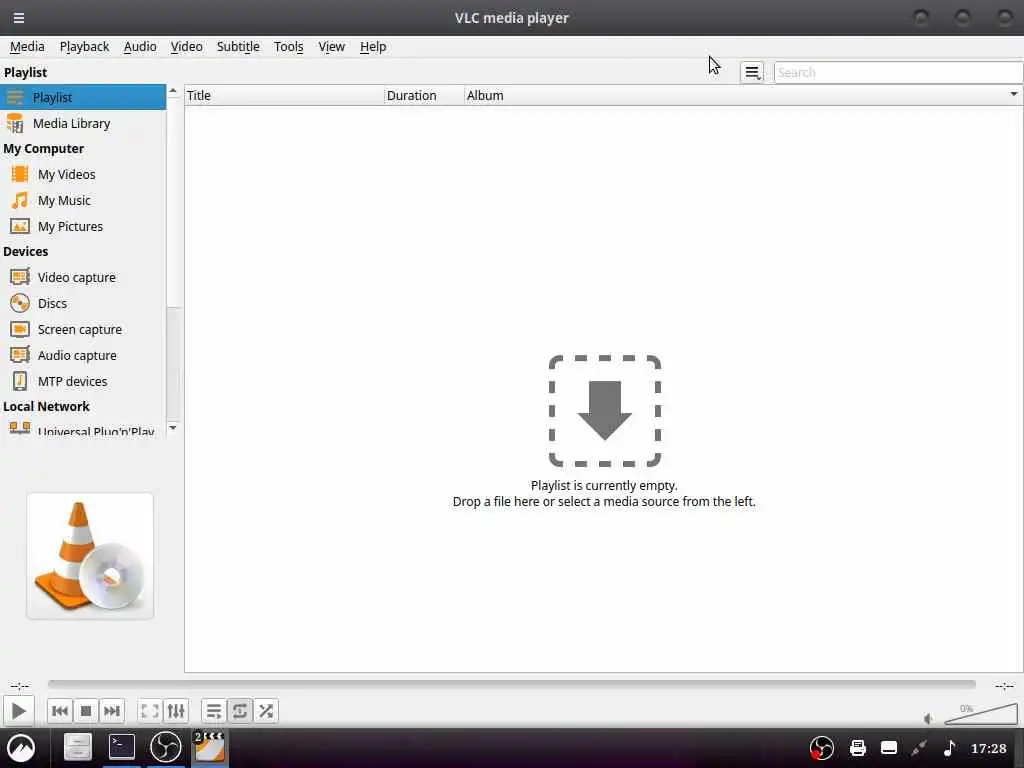
Task: Open the Help menu
Action: click(373, 46)
